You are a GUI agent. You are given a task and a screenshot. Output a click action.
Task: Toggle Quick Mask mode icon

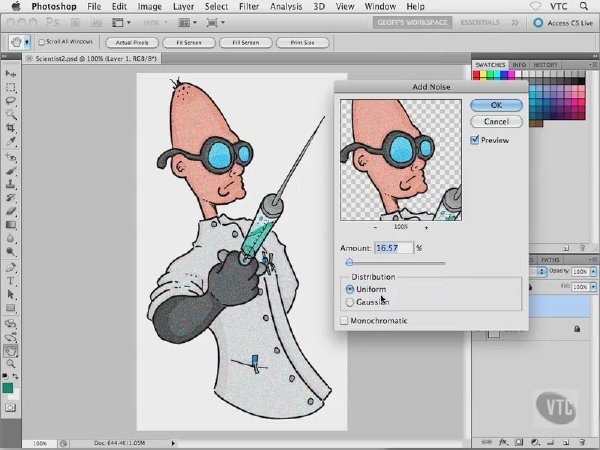[10, 408]
